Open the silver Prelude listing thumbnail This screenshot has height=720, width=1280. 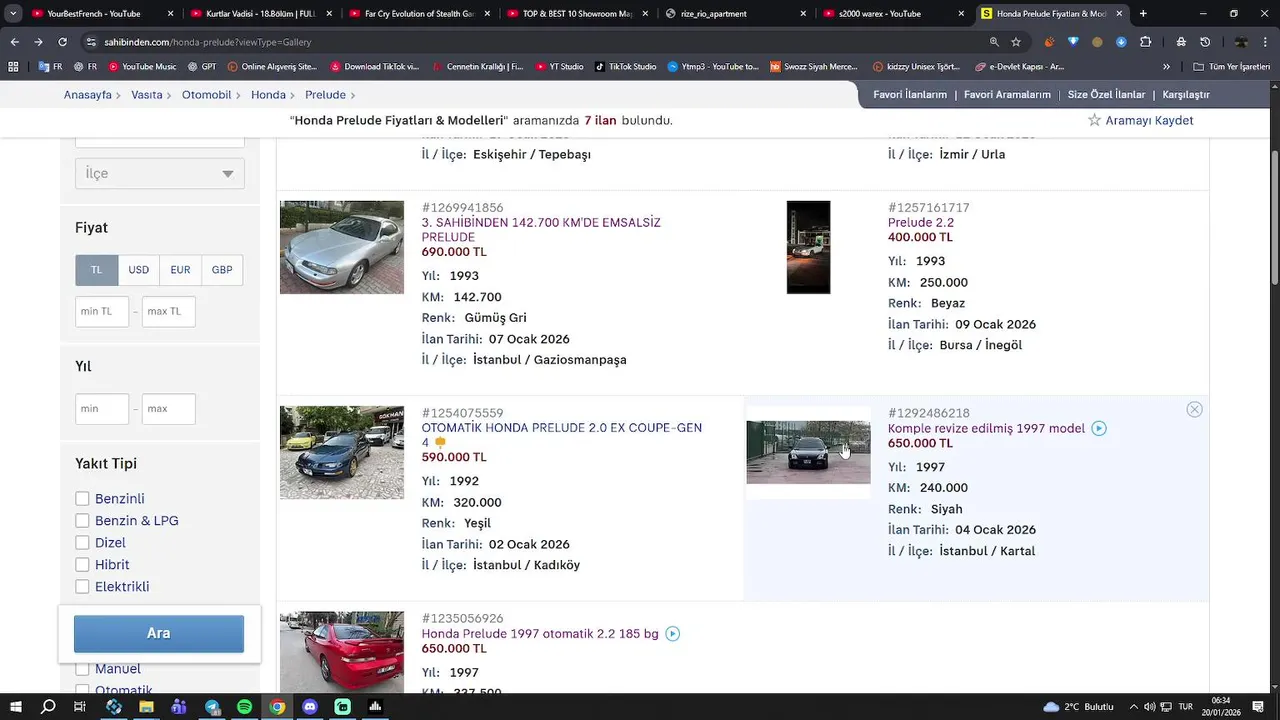(x=342, y=247)
